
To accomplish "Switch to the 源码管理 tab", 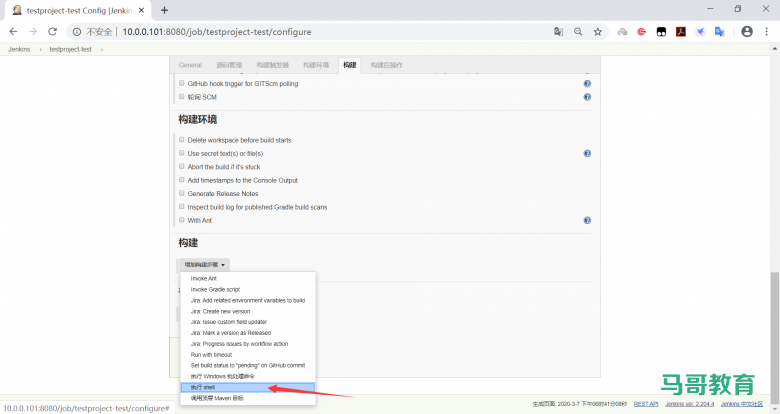I will pos(229,65).
